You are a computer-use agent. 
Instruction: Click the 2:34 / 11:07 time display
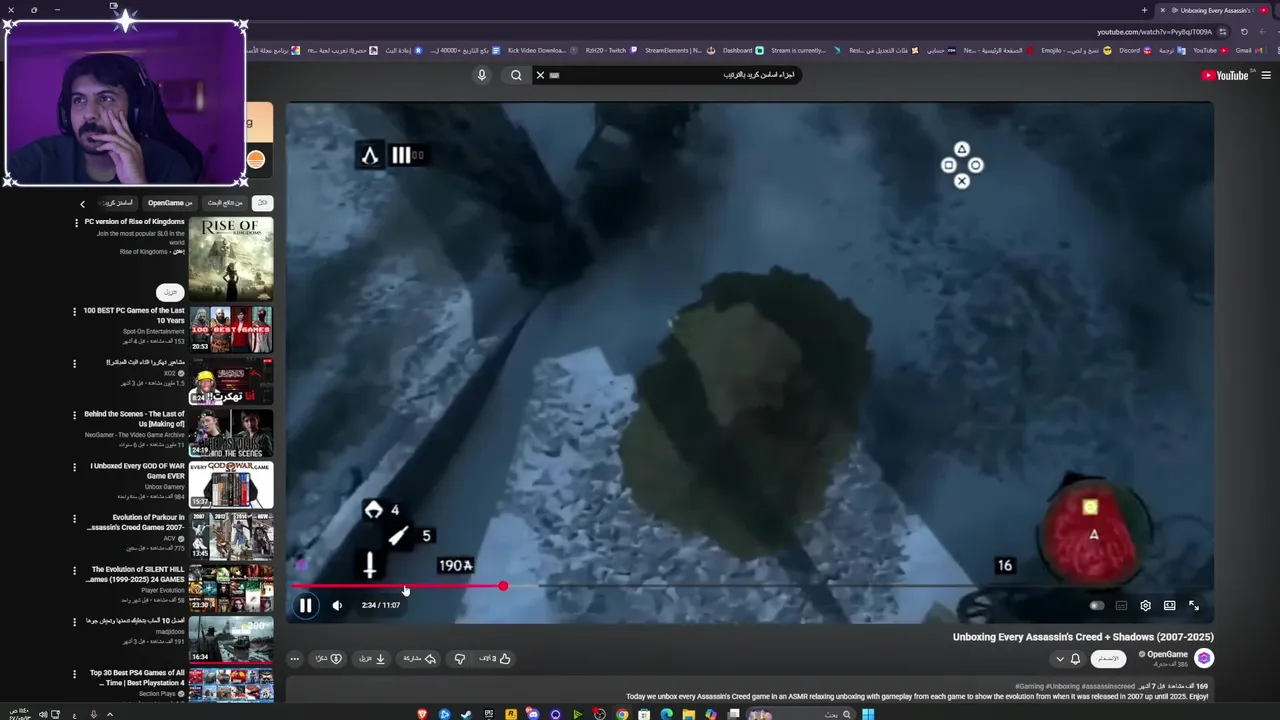click(x=381, y=605)
